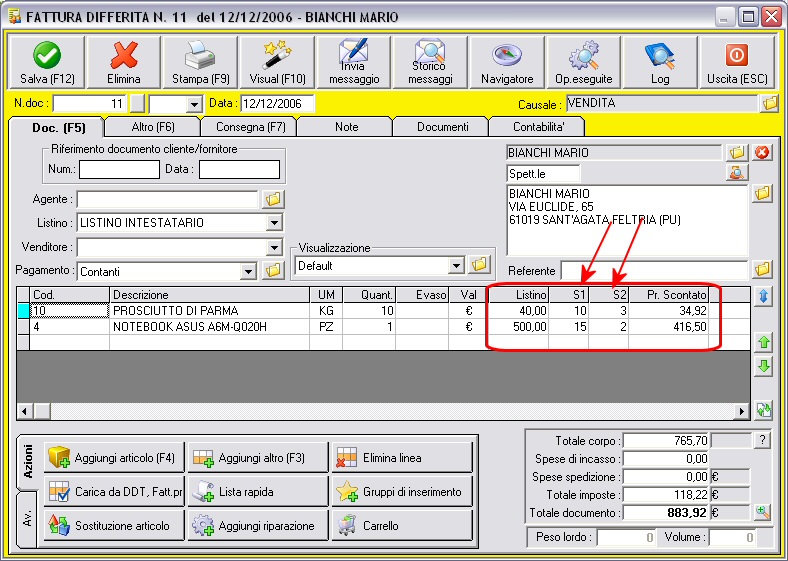Click Aggiungi articolo (F4) button

tap(114, 458)
